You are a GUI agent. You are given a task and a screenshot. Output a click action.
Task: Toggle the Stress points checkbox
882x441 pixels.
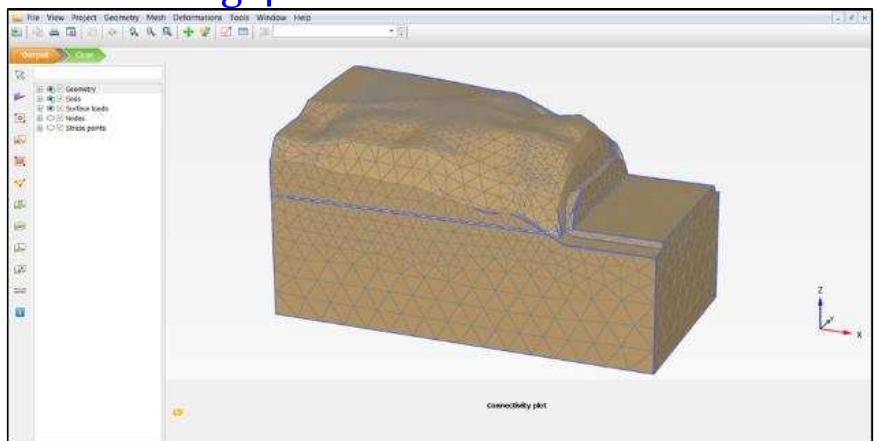(x=60, y=128)
